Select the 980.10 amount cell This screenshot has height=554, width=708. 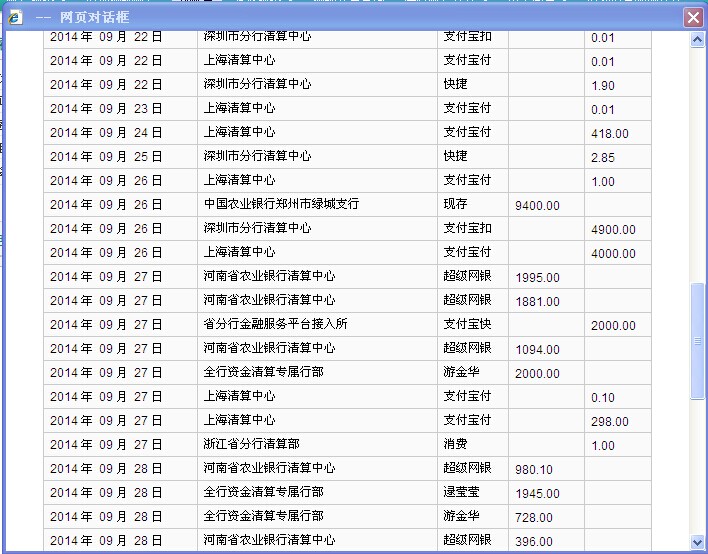(x=534, y=470)
